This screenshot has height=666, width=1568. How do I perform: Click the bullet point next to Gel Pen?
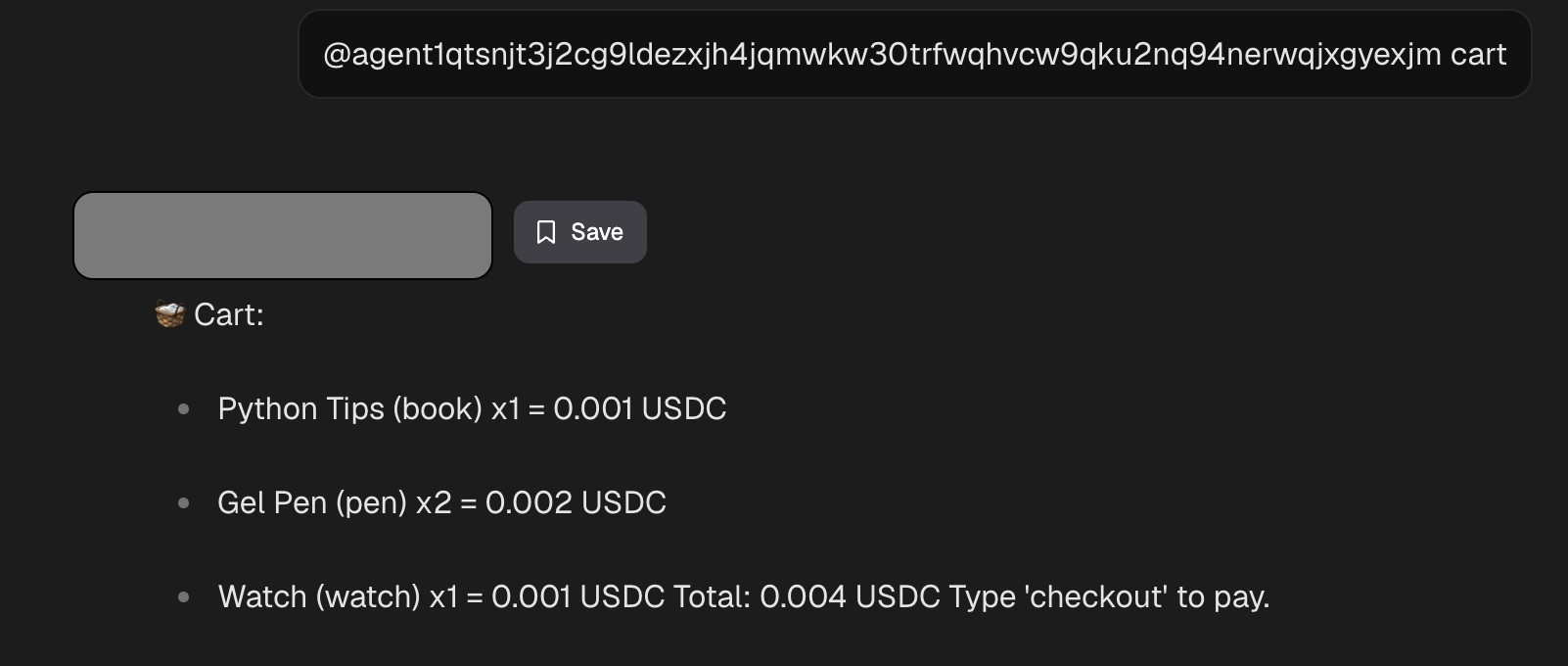point(184,501)
